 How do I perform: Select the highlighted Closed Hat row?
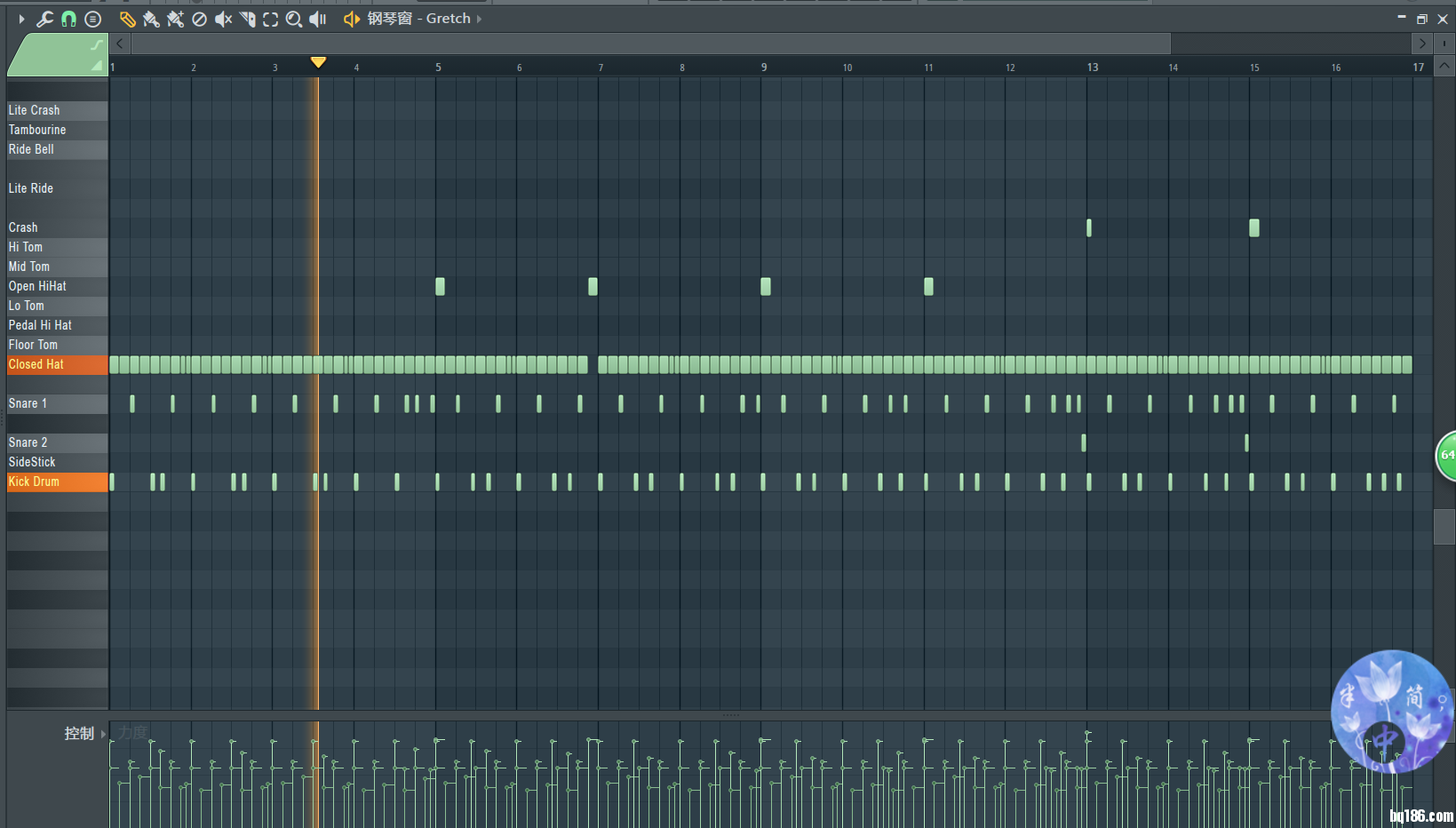(x=57, y=364)
